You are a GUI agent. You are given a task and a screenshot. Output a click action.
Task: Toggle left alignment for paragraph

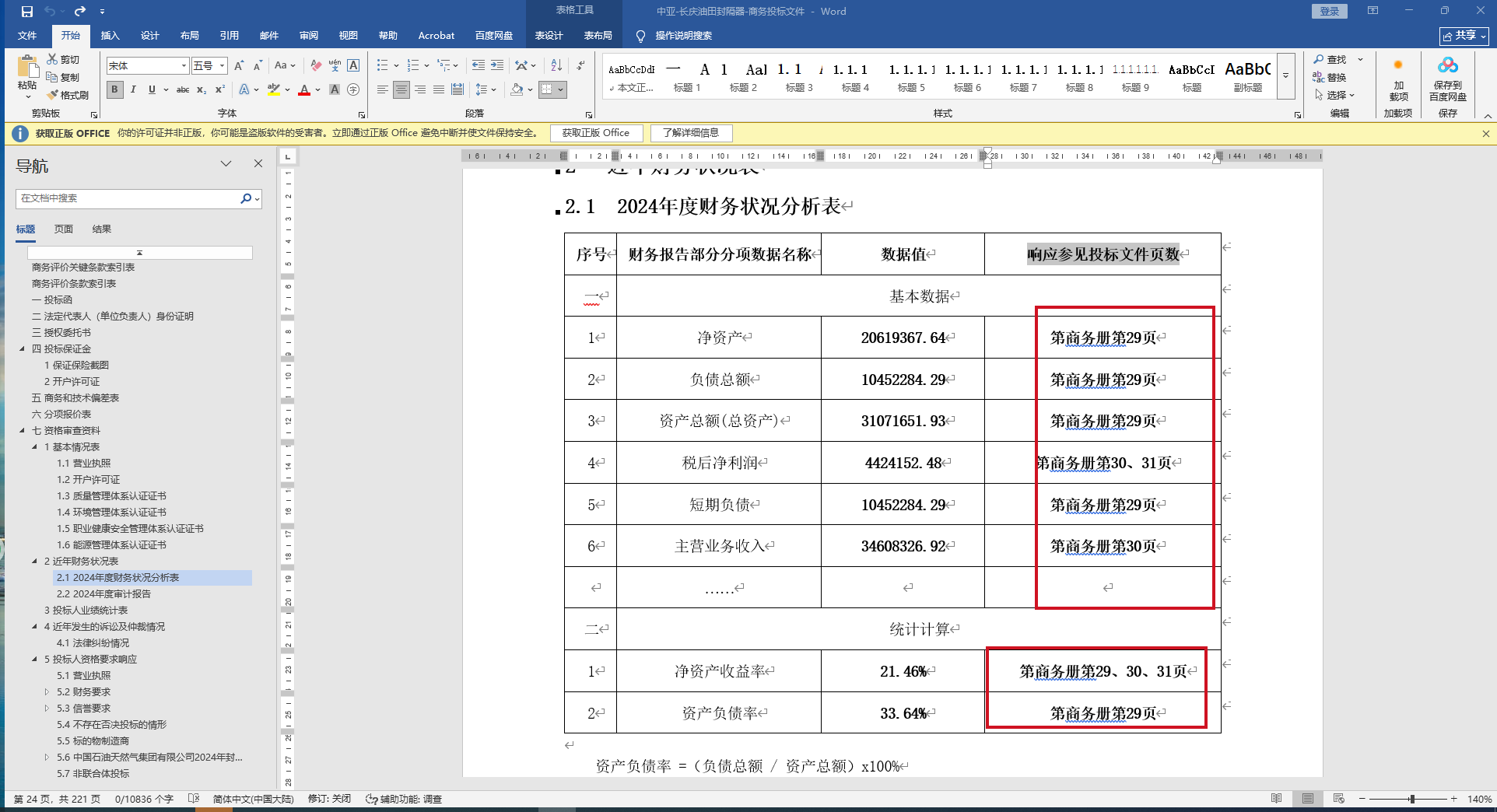pos(383,89)
